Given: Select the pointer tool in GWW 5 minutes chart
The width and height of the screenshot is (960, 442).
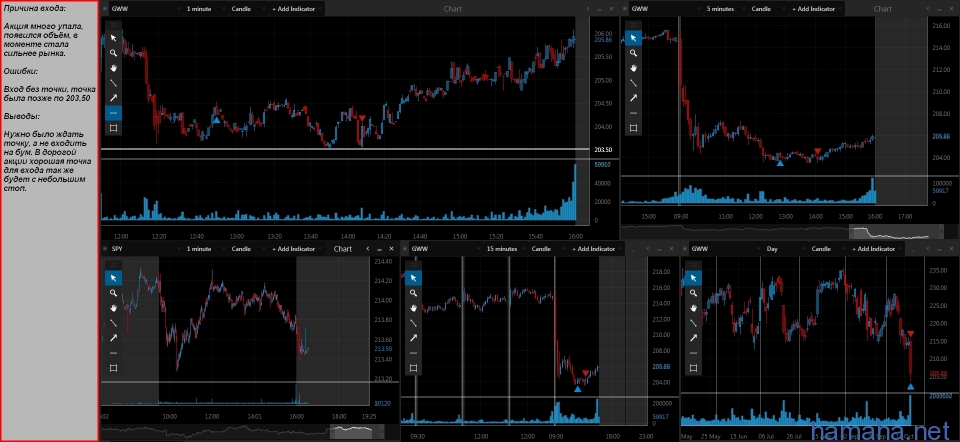Looking at the screenshot, I should pos(634,38).
